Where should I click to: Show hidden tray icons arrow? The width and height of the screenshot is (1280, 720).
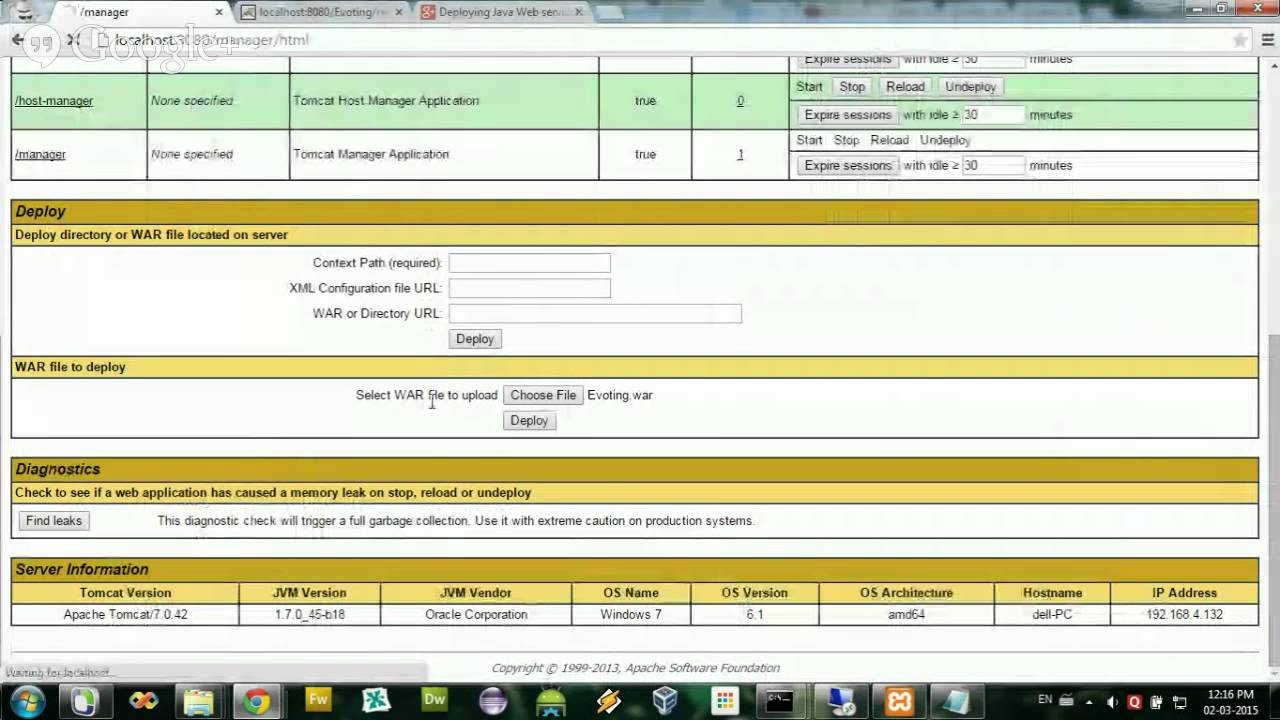pos(1089,702)
